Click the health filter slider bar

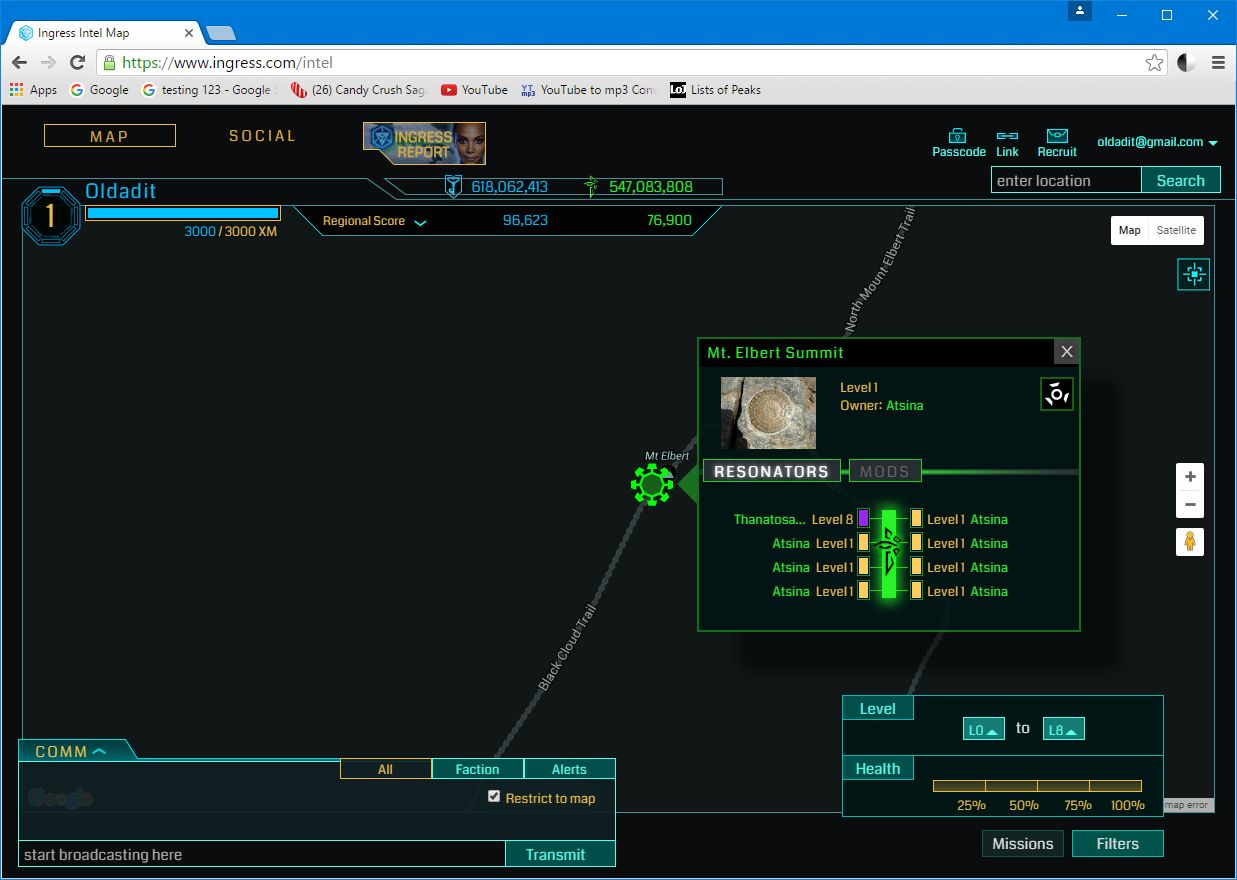pyautogui.click(x=1037, y=786)
